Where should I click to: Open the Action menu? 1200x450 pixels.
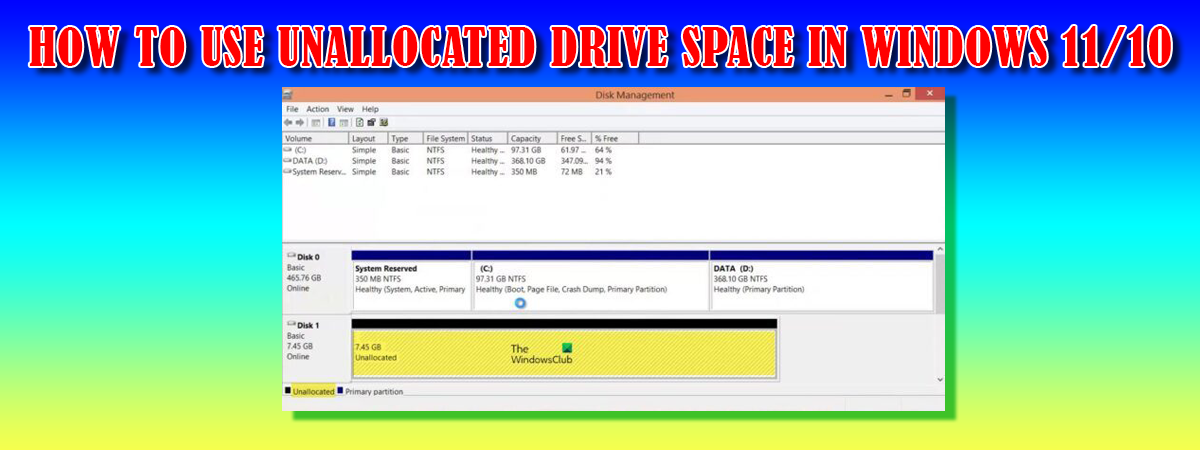click(x=318, y=109)
